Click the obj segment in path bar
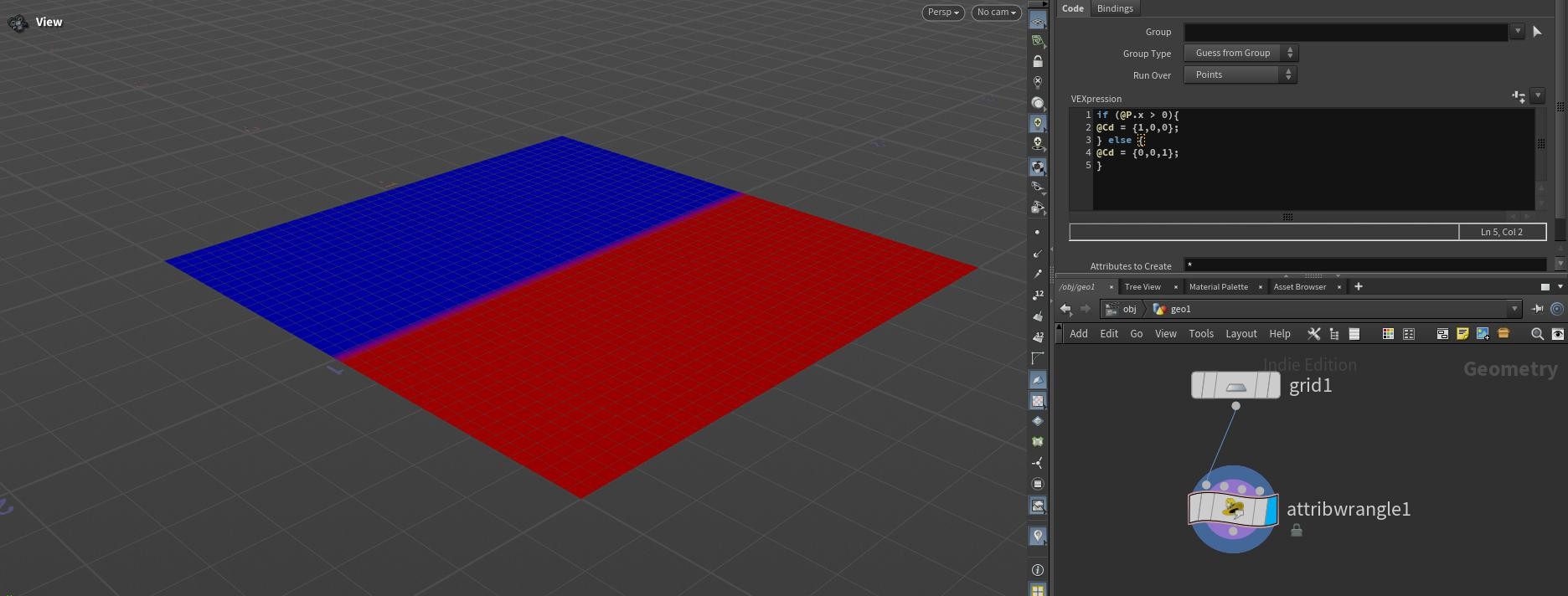The height and width of the screenshot is (596, 1568). pyautogui.click(x=1129, y=309)
